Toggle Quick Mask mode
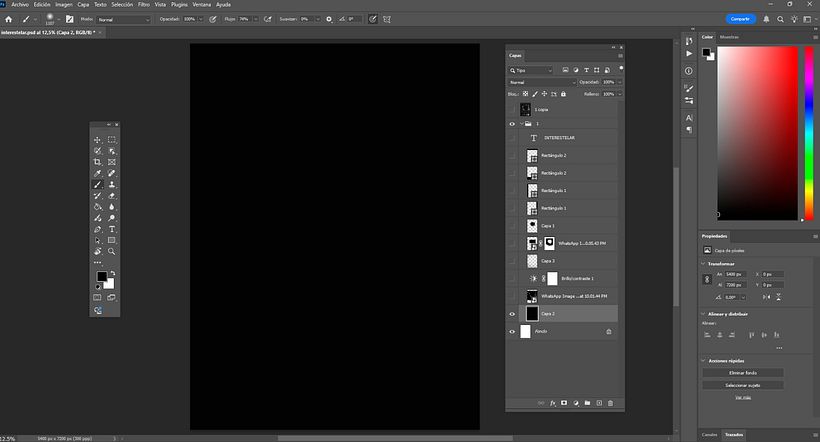Viewport: 820px width, 442px height. point(97,297)
